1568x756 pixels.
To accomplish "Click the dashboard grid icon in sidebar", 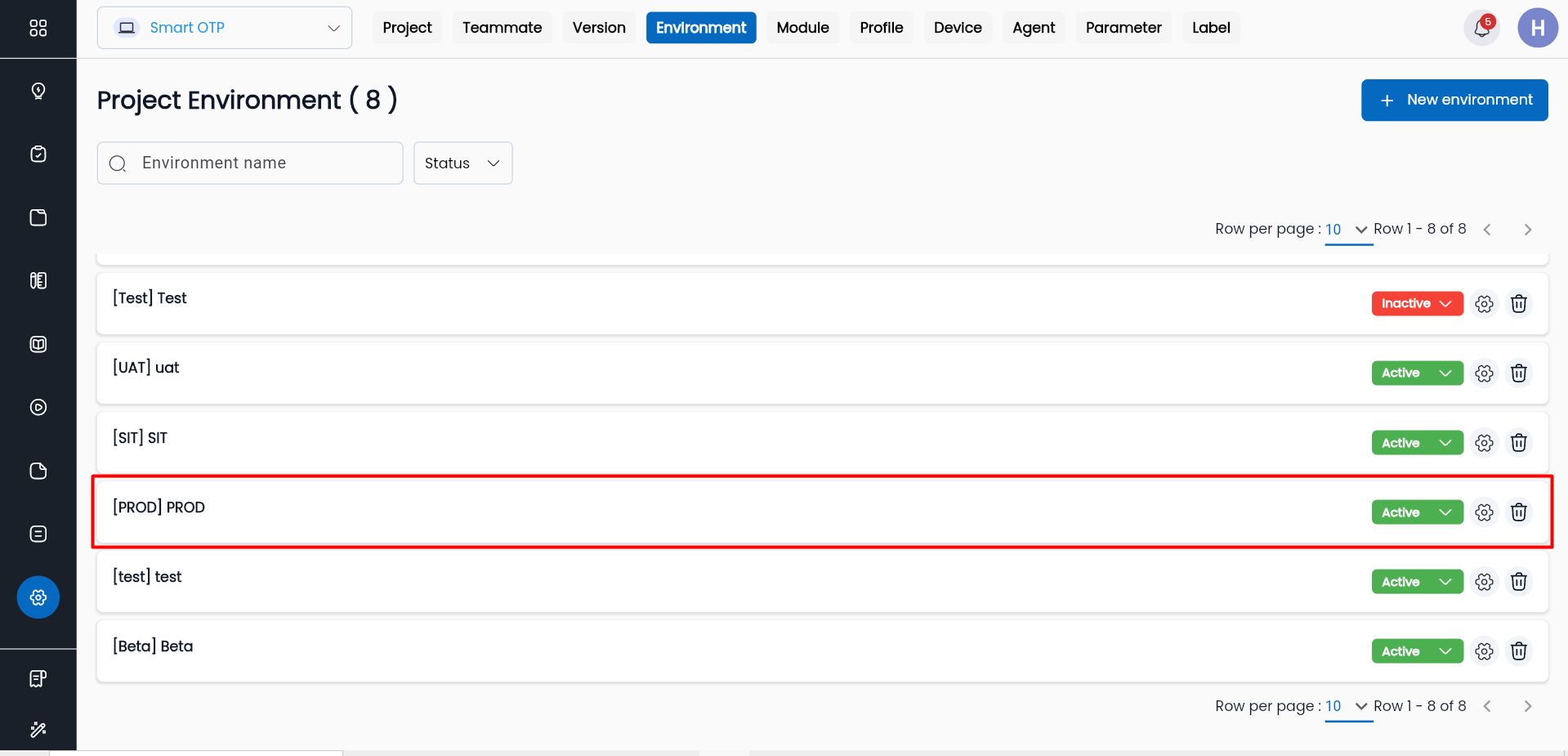I will (38, 28).
